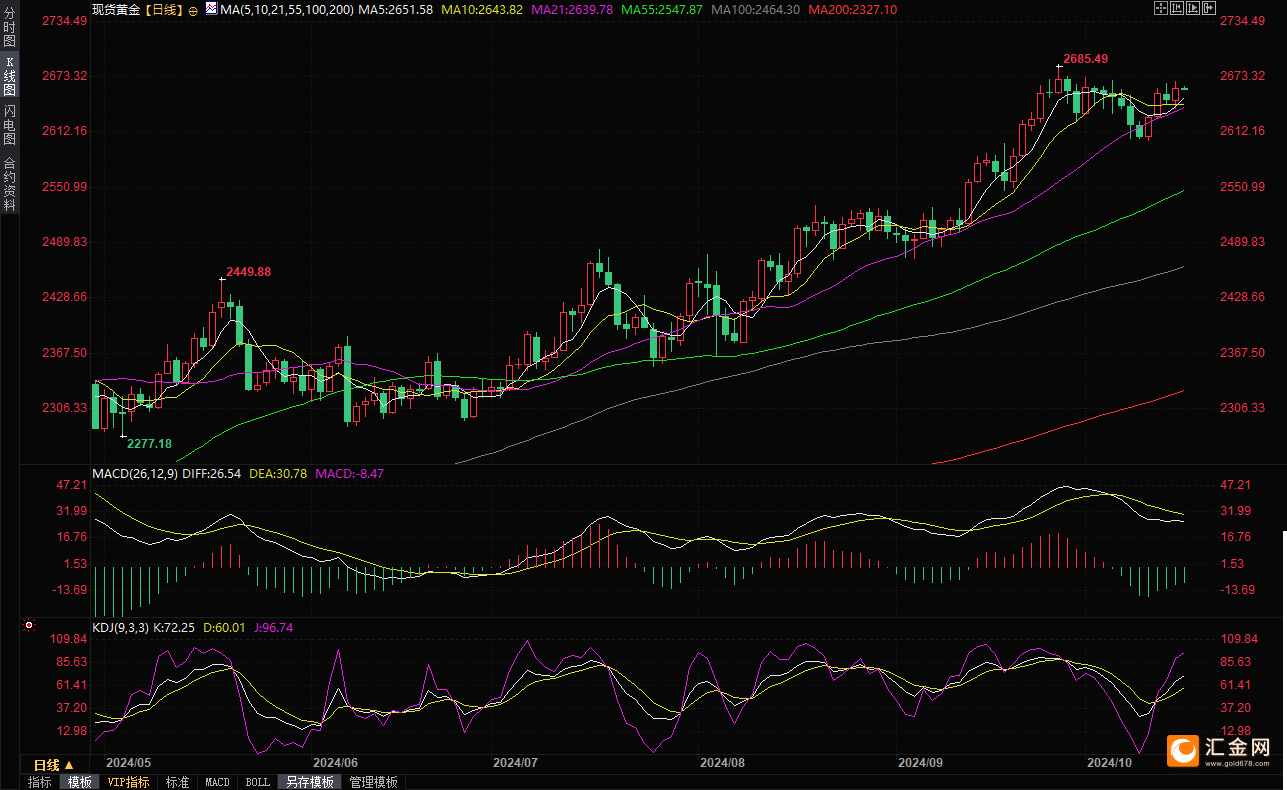Image resolution: width=1287 pixels, height=790 pixels.
Task: Click the 2449.88 peak price marker
Action: click(249, 271)
